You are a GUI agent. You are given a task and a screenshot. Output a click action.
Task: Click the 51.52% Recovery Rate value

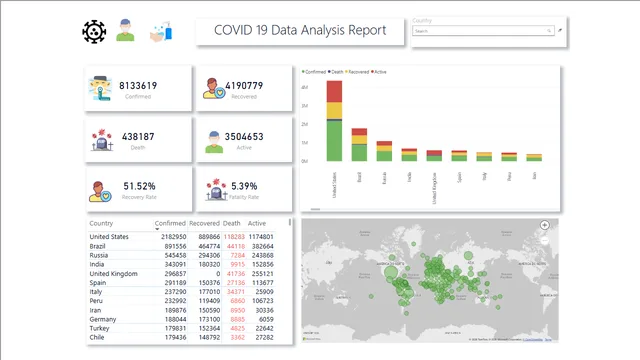click(139, 186)
